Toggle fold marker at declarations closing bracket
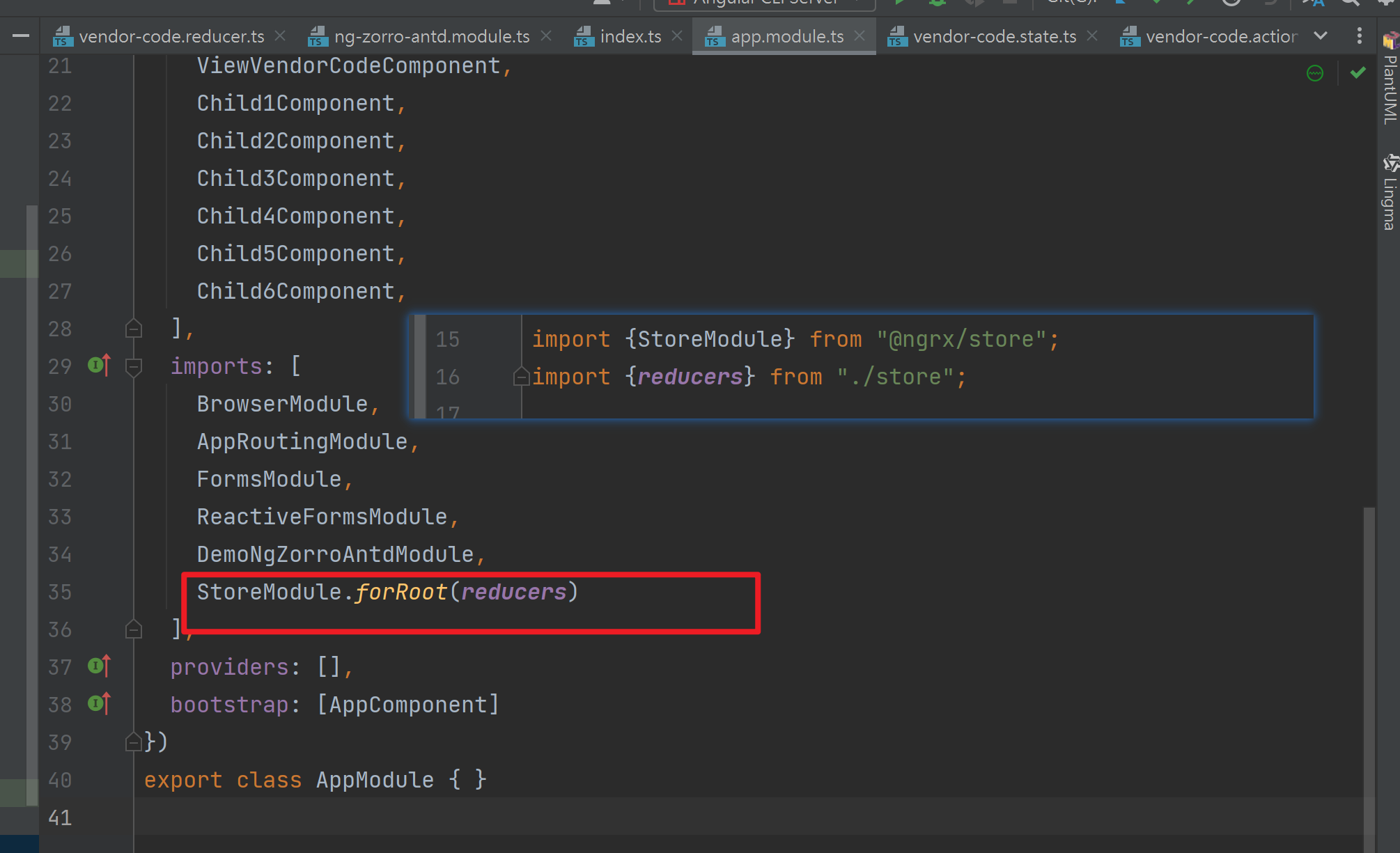The width and height of the screenshot is (1400, 853). (134, 328)
